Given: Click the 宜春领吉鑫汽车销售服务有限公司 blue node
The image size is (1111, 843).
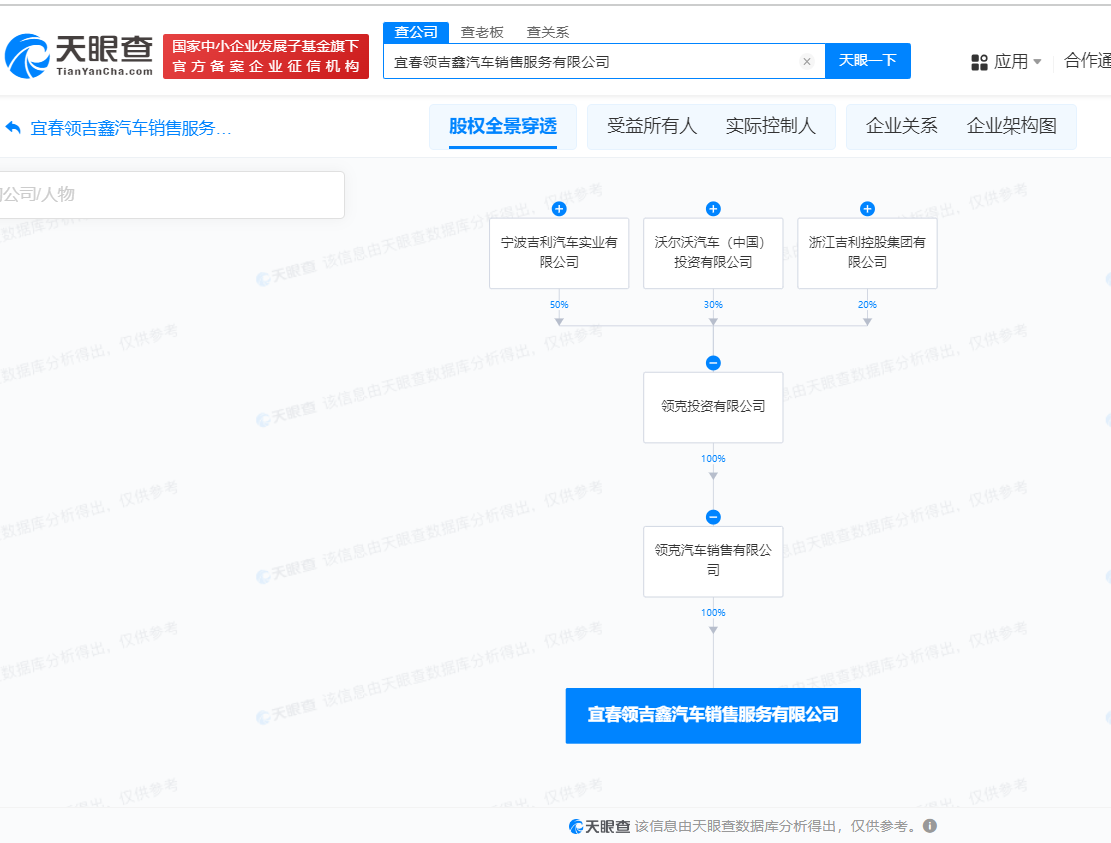Looking at the screenshot, I should [x=713, y=715].
